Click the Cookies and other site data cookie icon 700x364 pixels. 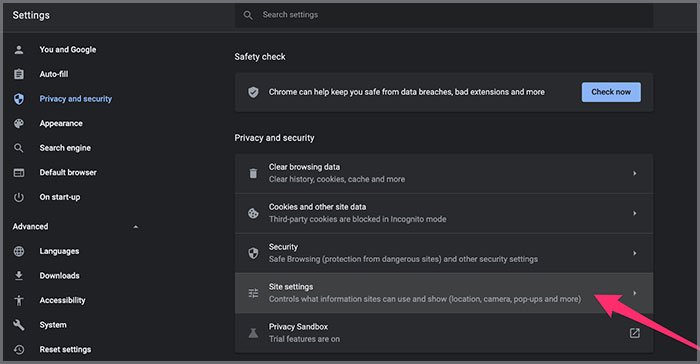click(253, 213)
